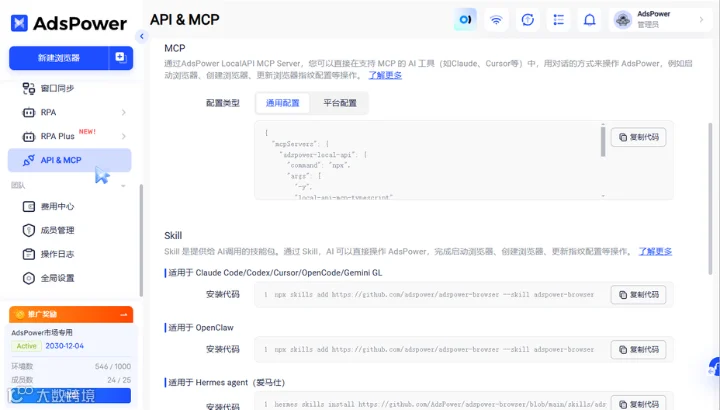Click the AdsPower user avatar
720x410 pixels.
pos(623,20)
